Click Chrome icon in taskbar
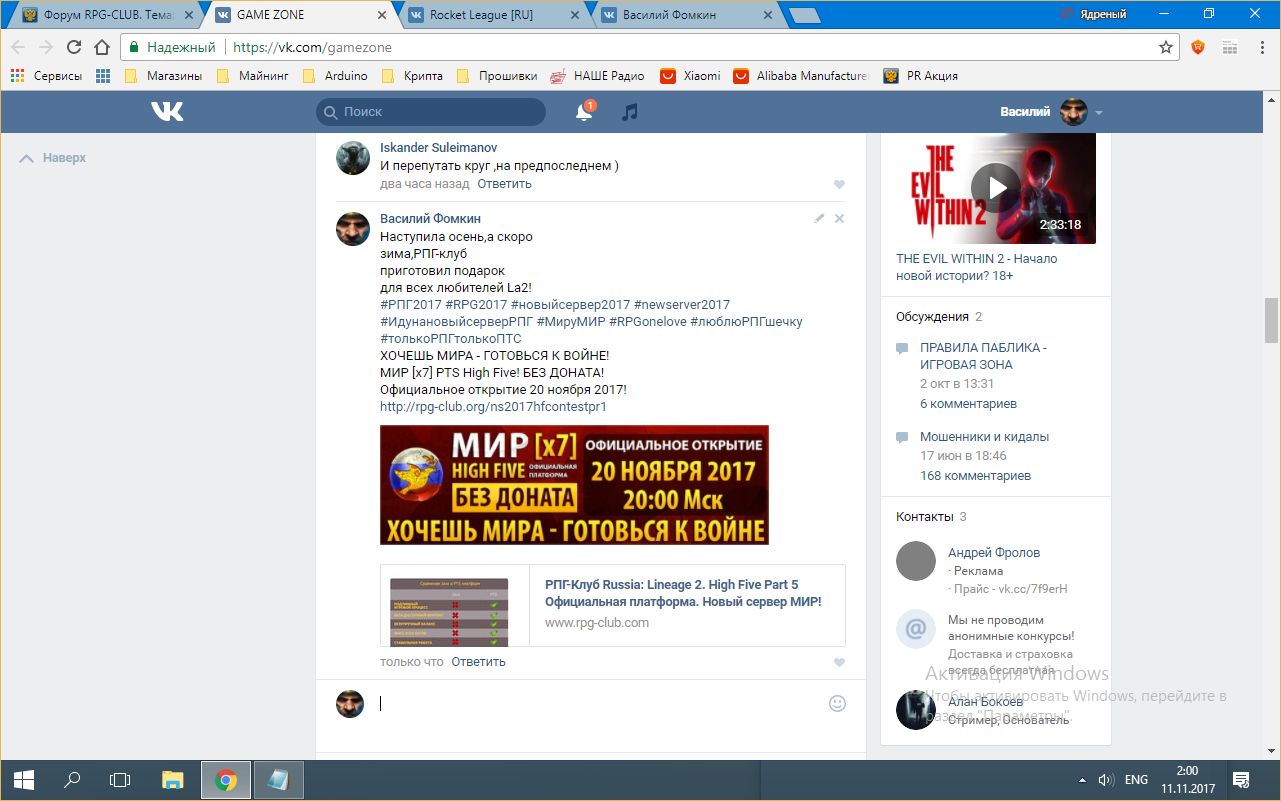 point(226,780)
